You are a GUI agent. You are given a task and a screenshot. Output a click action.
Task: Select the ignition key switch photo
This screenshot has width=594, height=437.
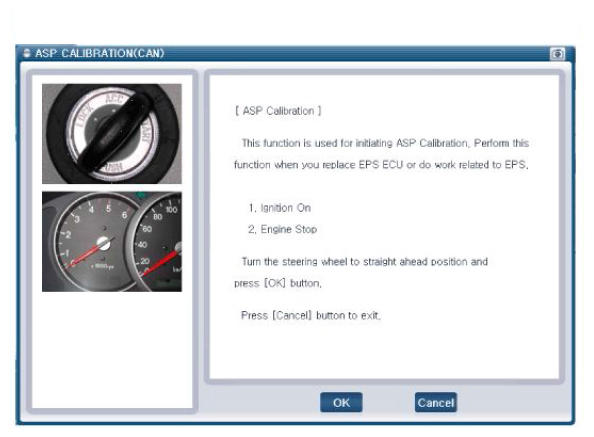pyautogui.click(x=112, y=134)
